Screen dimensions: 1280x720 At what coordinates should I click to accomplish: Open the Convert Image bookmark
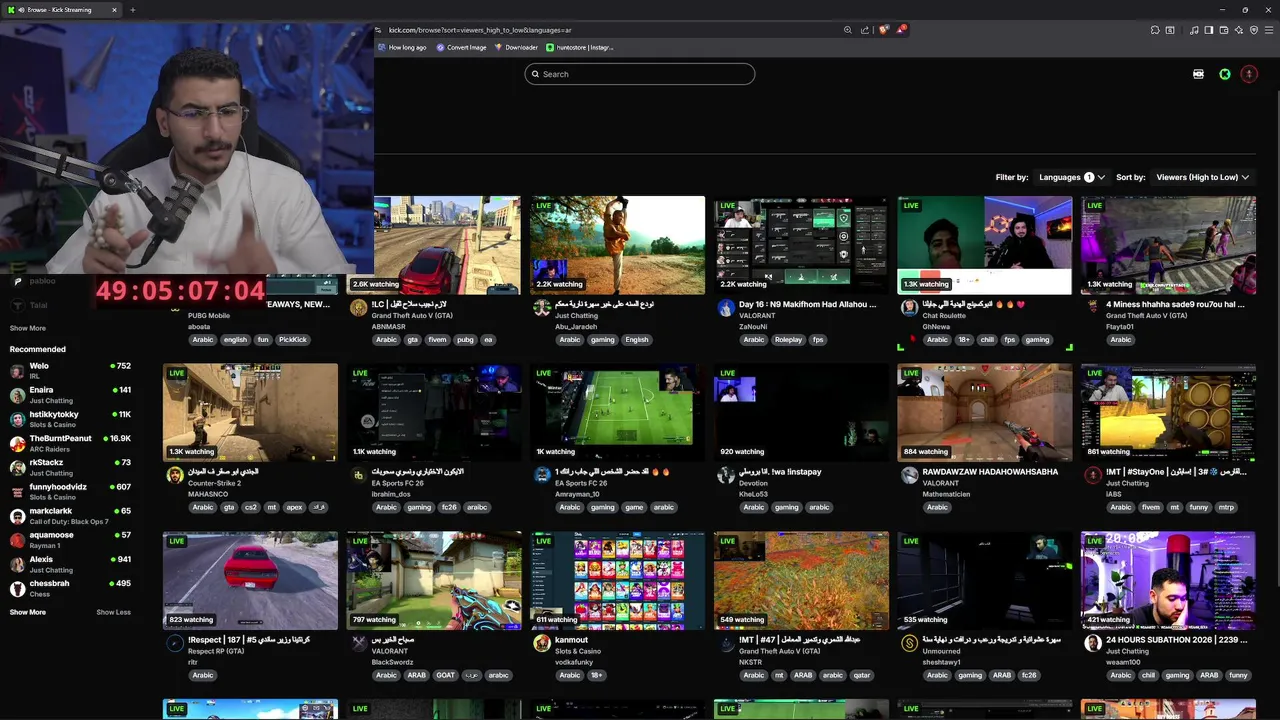click(461, 47)
